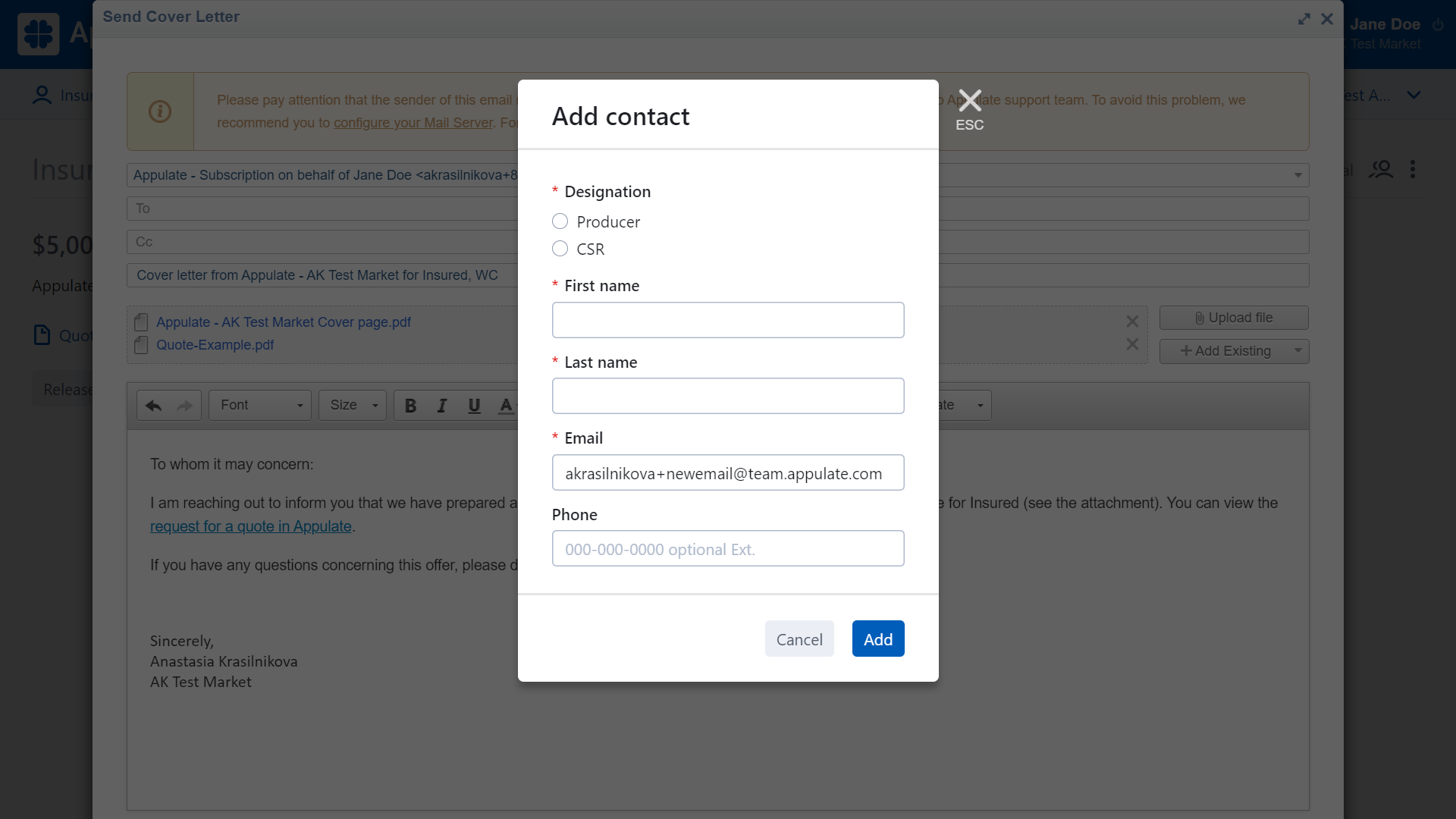Expand the Add Existing dropdown
Screen dimensions: 1456x819
click(x=1298, y=351)
